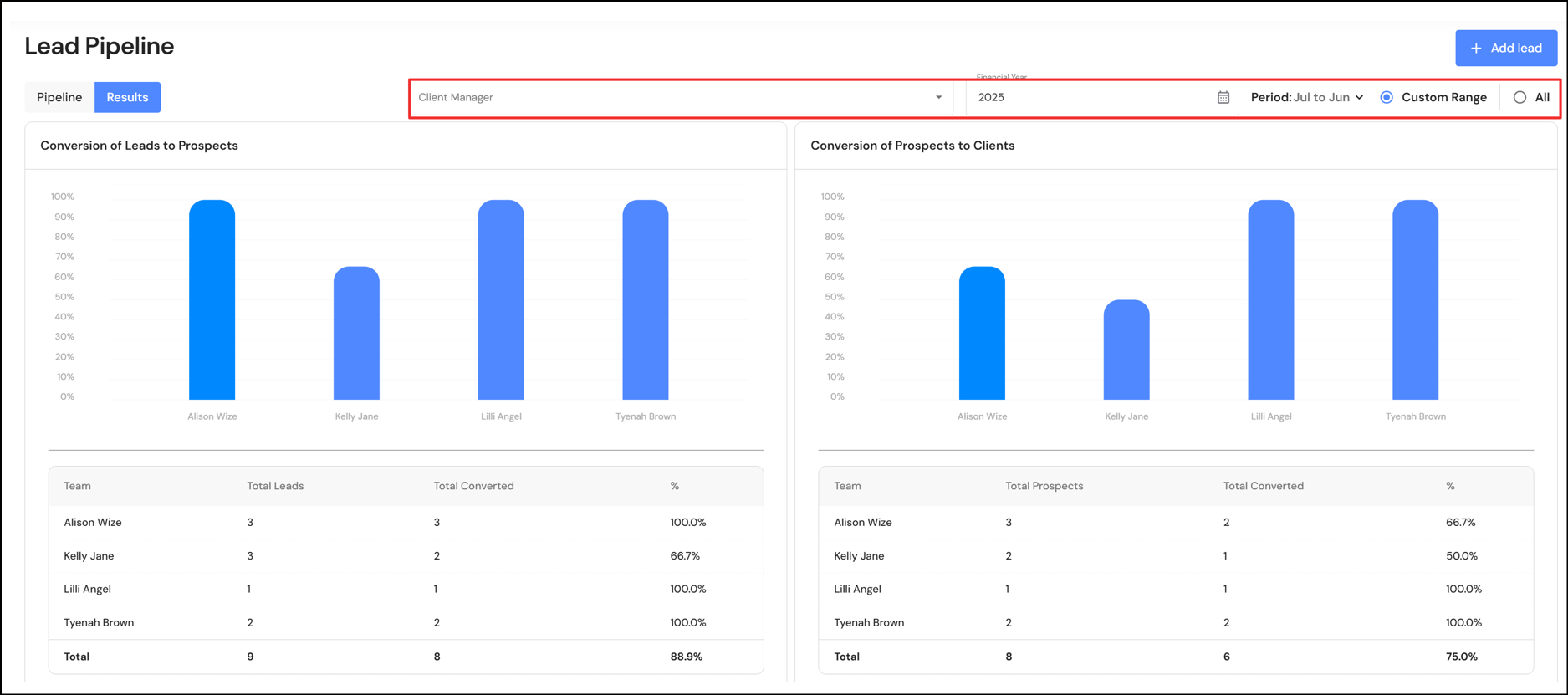Click the '%' header in the Leads table
Screen dimensions: 1568x695
pyautogui.click(x=675, y=486)
